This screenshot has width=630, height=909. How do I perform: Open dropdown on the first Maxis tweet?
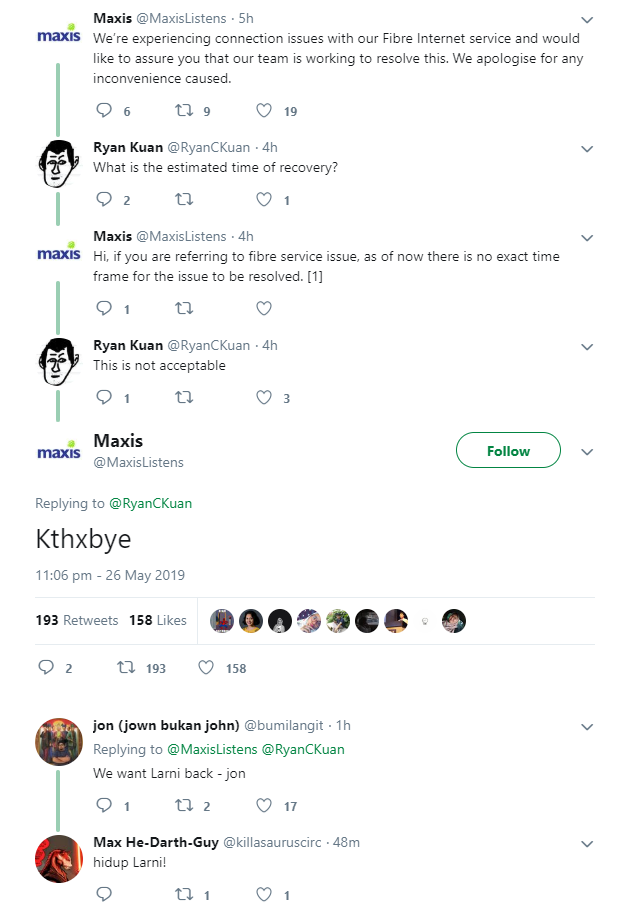[587, 20]
